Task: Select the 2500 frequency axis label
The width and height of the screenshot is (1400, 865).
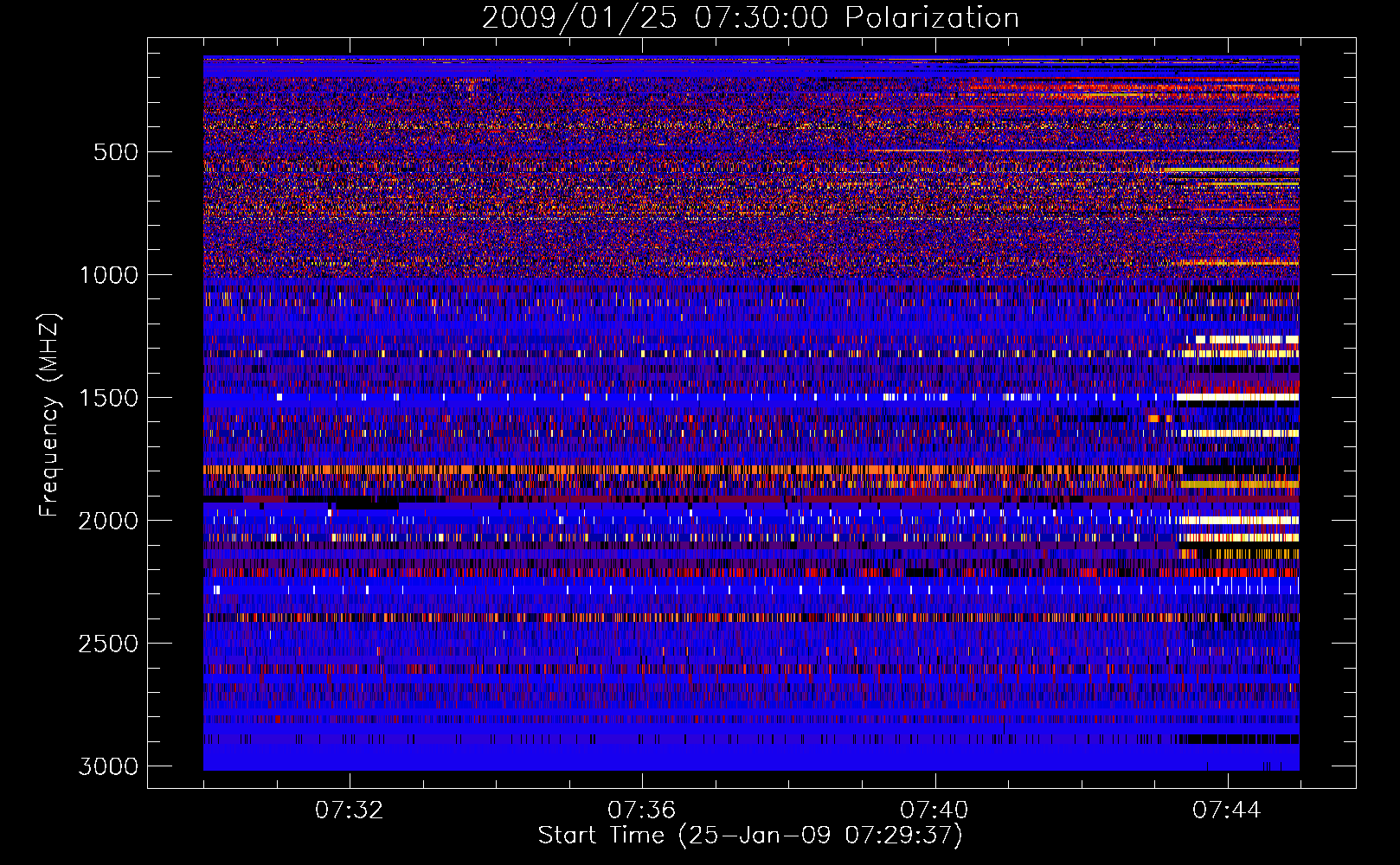Action: 108,644
